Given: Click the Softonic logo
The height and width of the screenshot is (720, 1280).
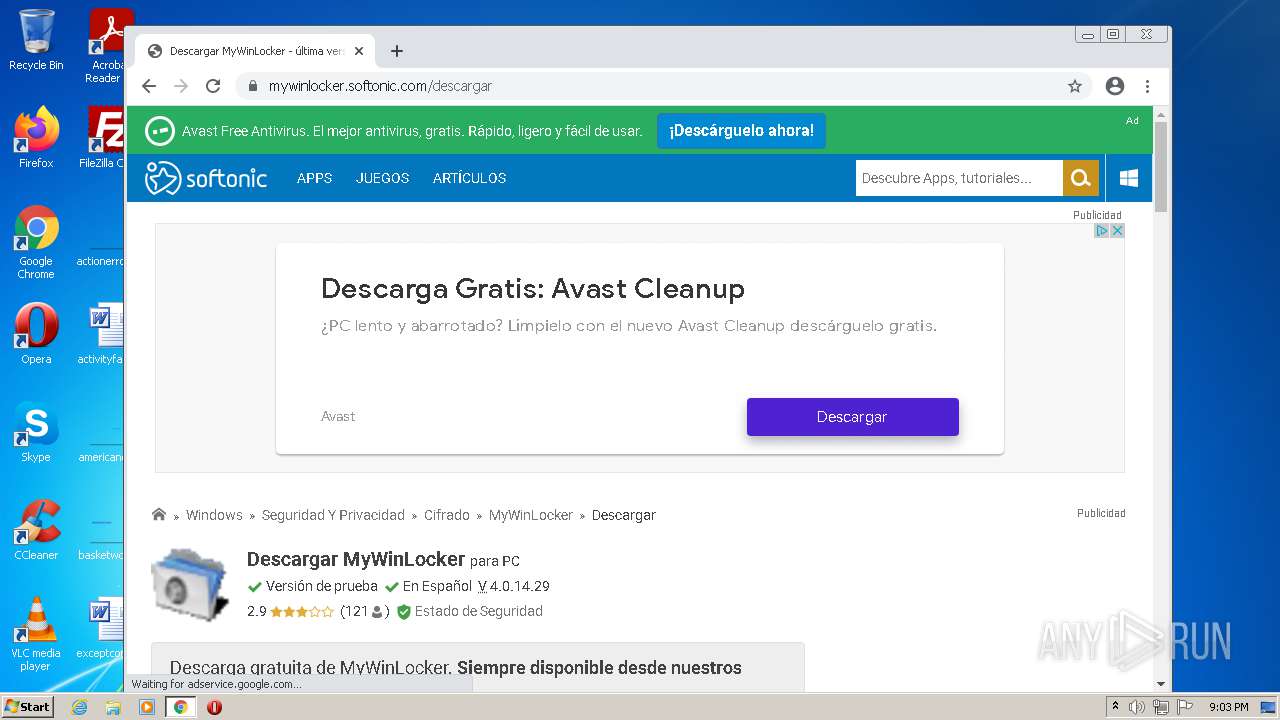Looking at the screenshot, I should pos(206,178).
